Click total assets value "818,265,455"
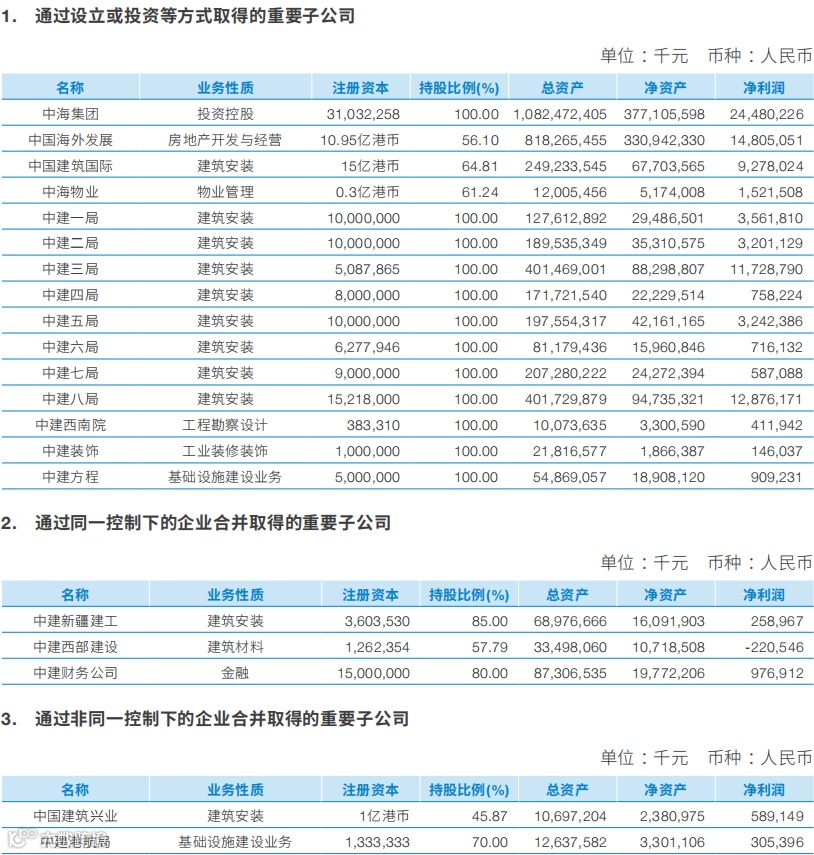The width and height of the screenshot is (814, 855). [566, 140]
